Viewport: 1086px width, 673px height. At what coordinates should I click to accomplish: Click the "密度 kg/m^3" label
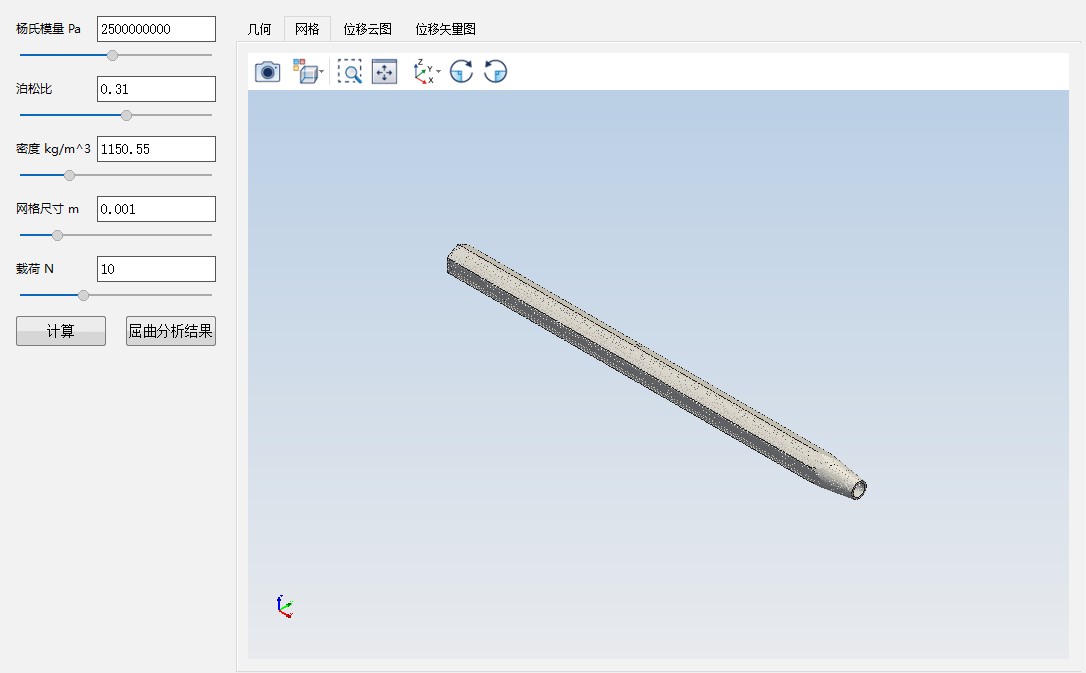[53, 149]
